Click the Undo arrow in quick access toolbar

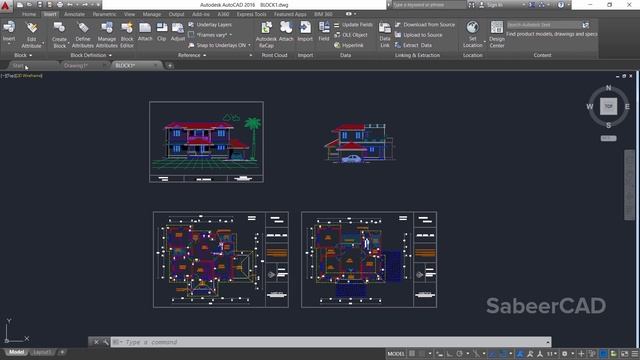pos(70,5)
